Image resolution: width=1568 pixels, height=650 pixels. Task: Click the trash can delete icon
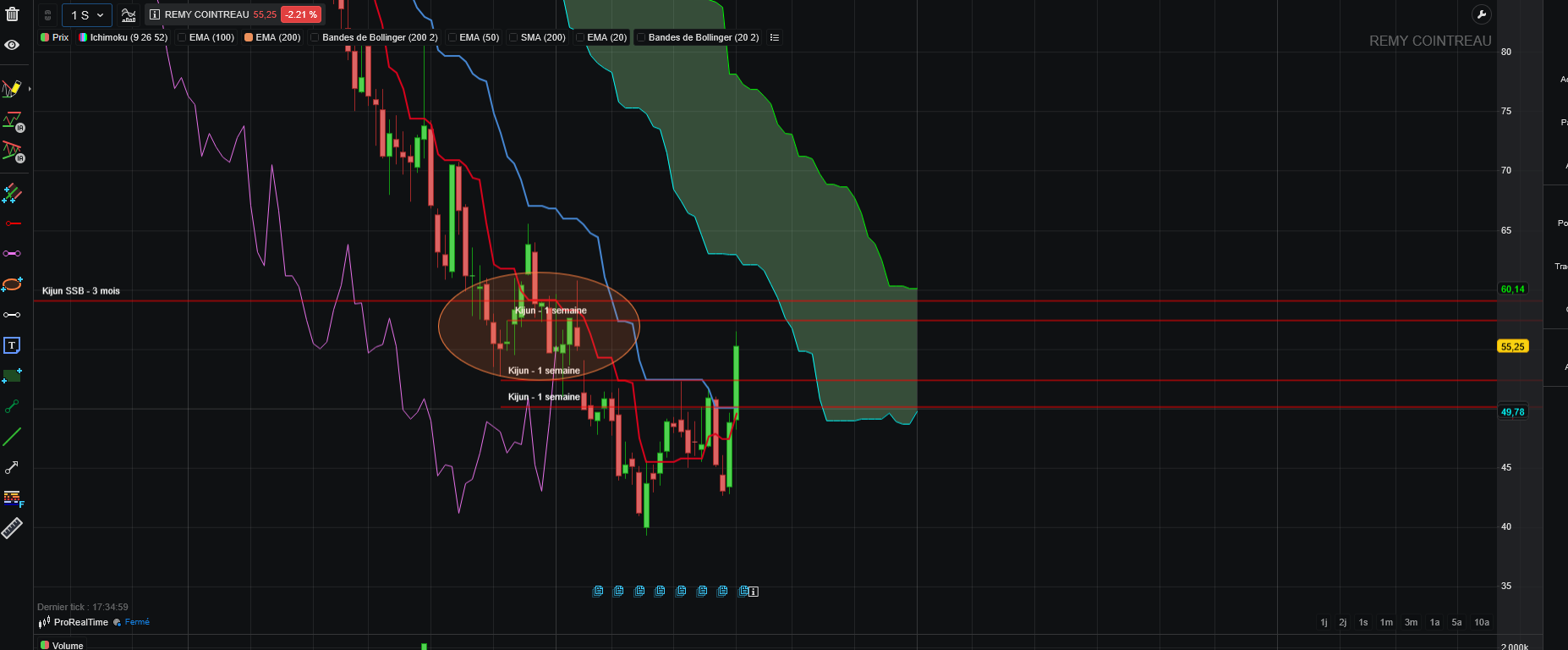tap(12, 14)
